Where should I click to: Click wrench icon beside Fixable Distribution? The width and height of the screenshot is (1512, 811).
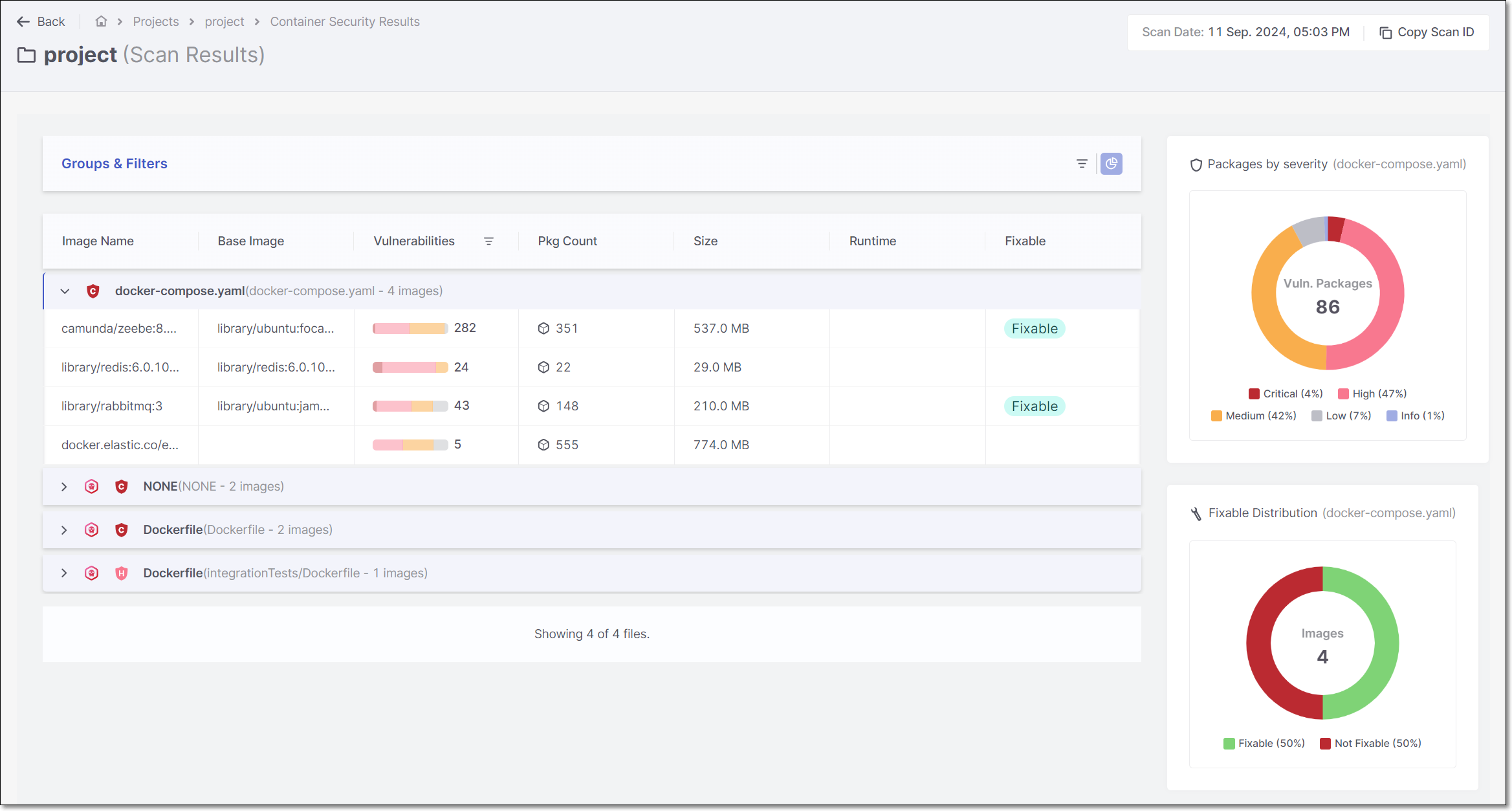[1196, 514]
